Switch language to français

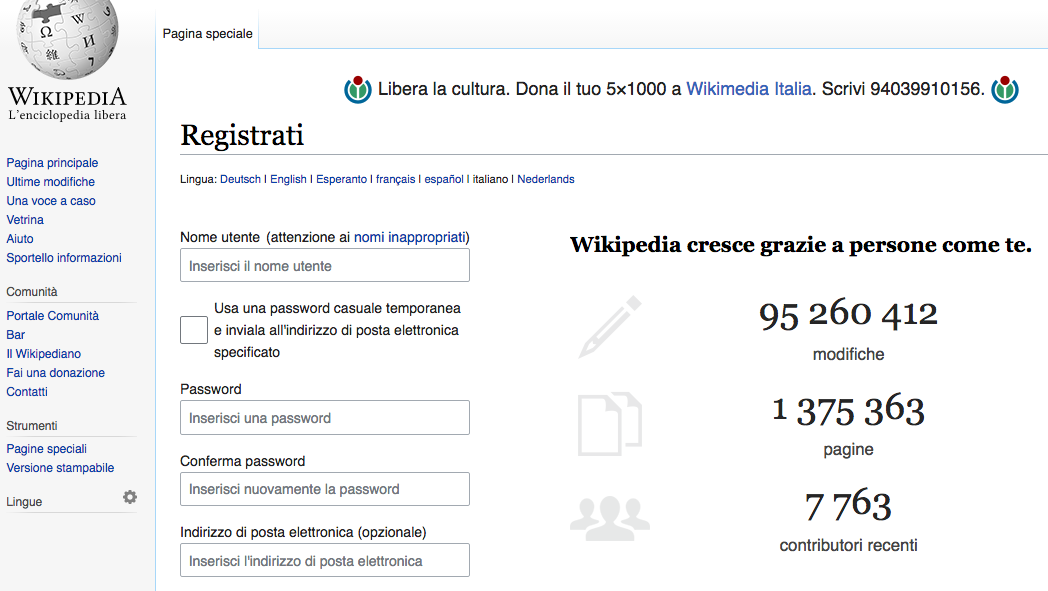coord(395,179)
